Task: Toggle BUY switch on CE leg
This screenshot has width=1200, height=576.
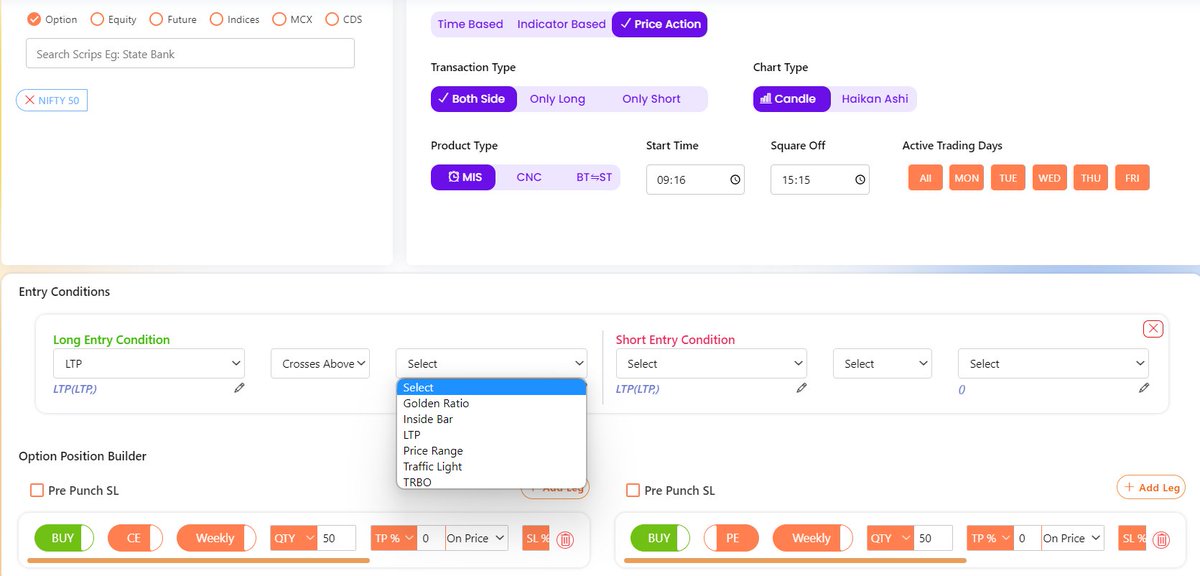Action: tap(64, 538)
